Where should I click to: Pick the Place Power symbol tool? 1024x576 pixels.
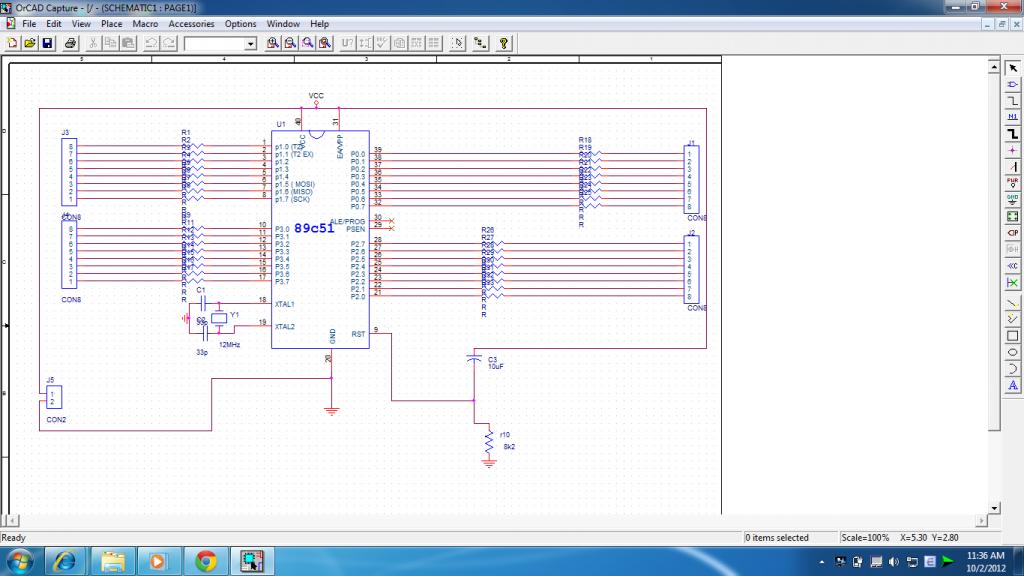click(x=1012, y=182)
